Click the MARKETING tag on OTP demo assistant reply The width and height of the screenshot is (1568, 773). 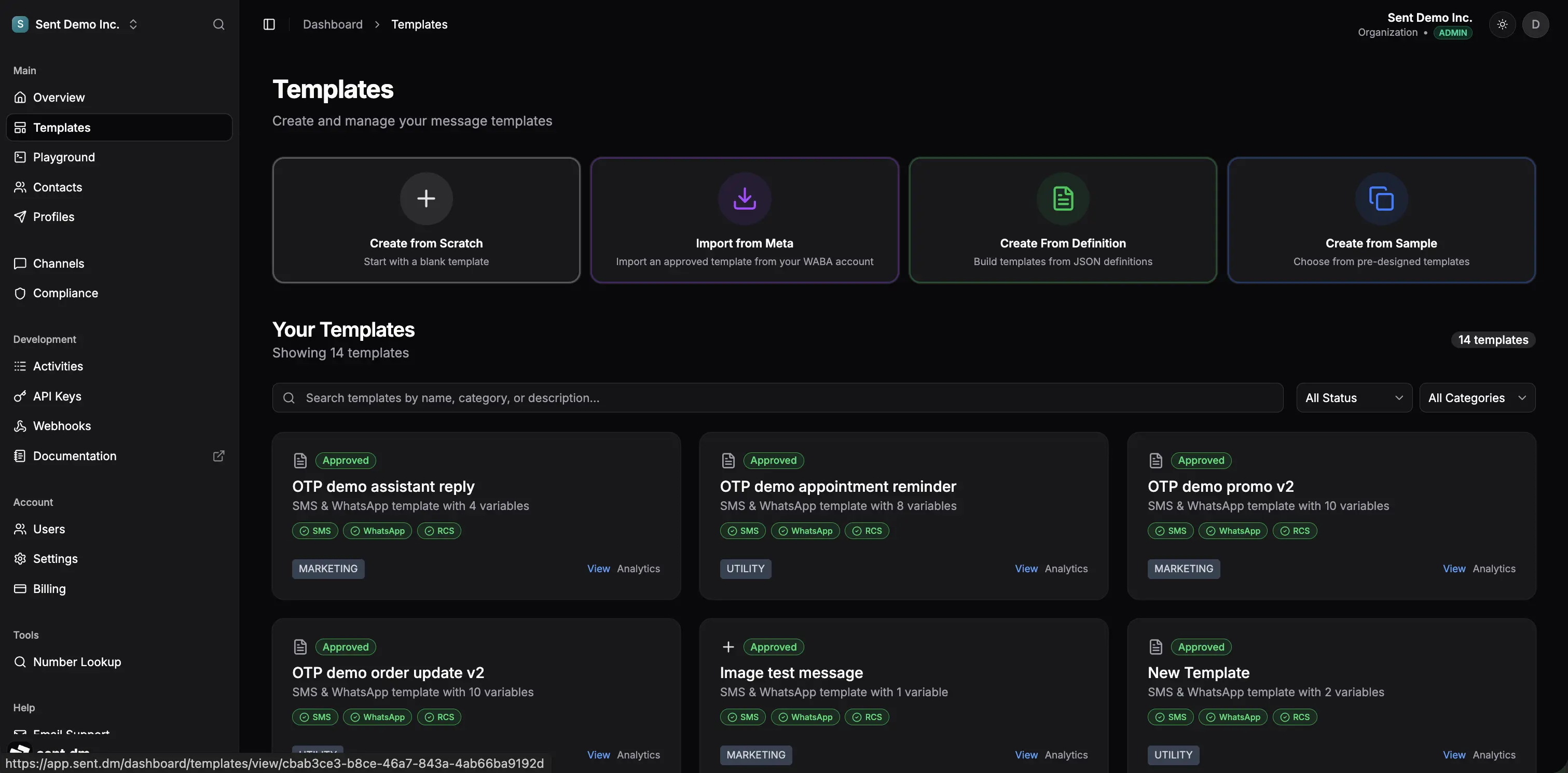click(x=328, y=569)
